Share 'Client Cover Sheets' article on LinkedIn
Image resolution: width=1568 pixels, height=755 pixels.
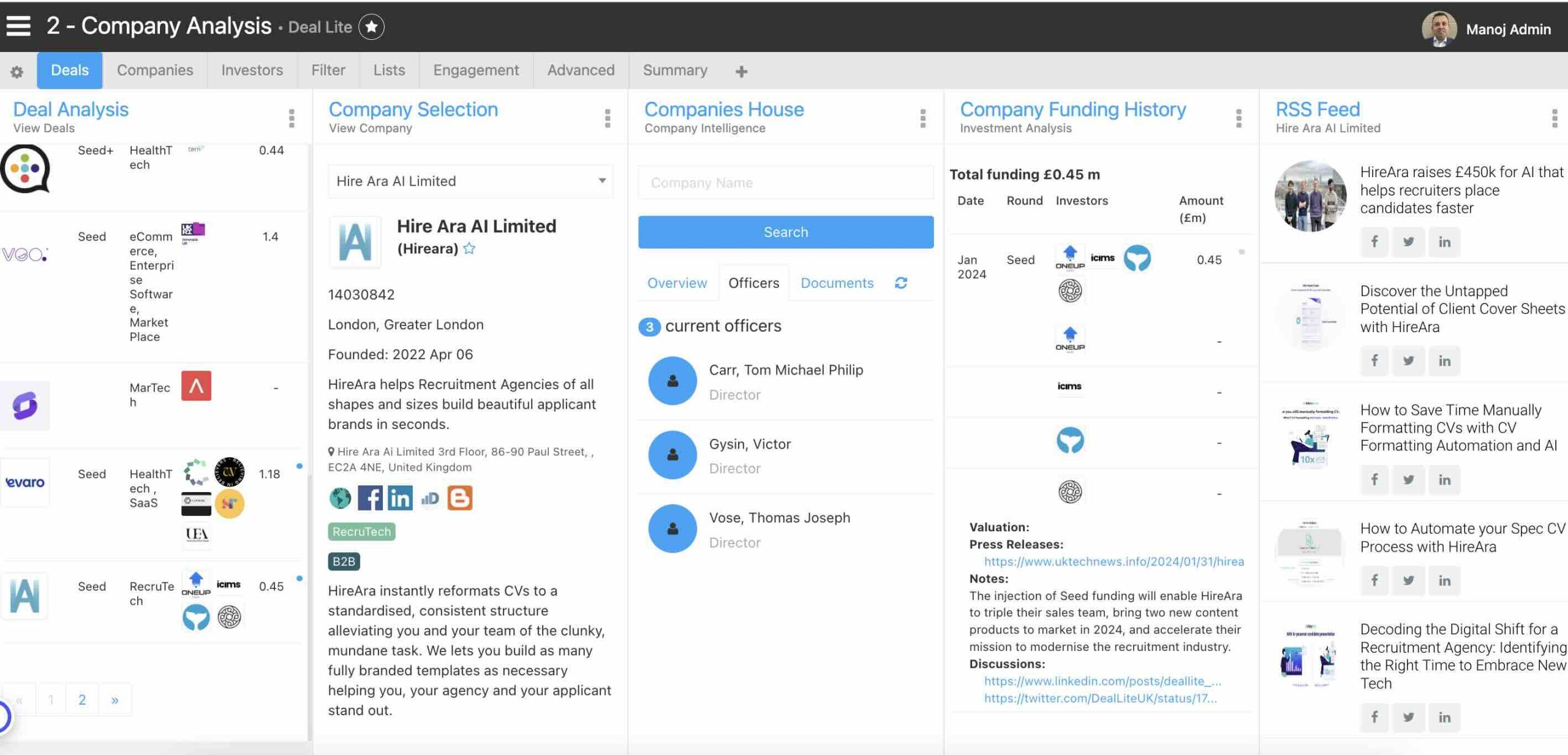click(x=1444, y=361)
